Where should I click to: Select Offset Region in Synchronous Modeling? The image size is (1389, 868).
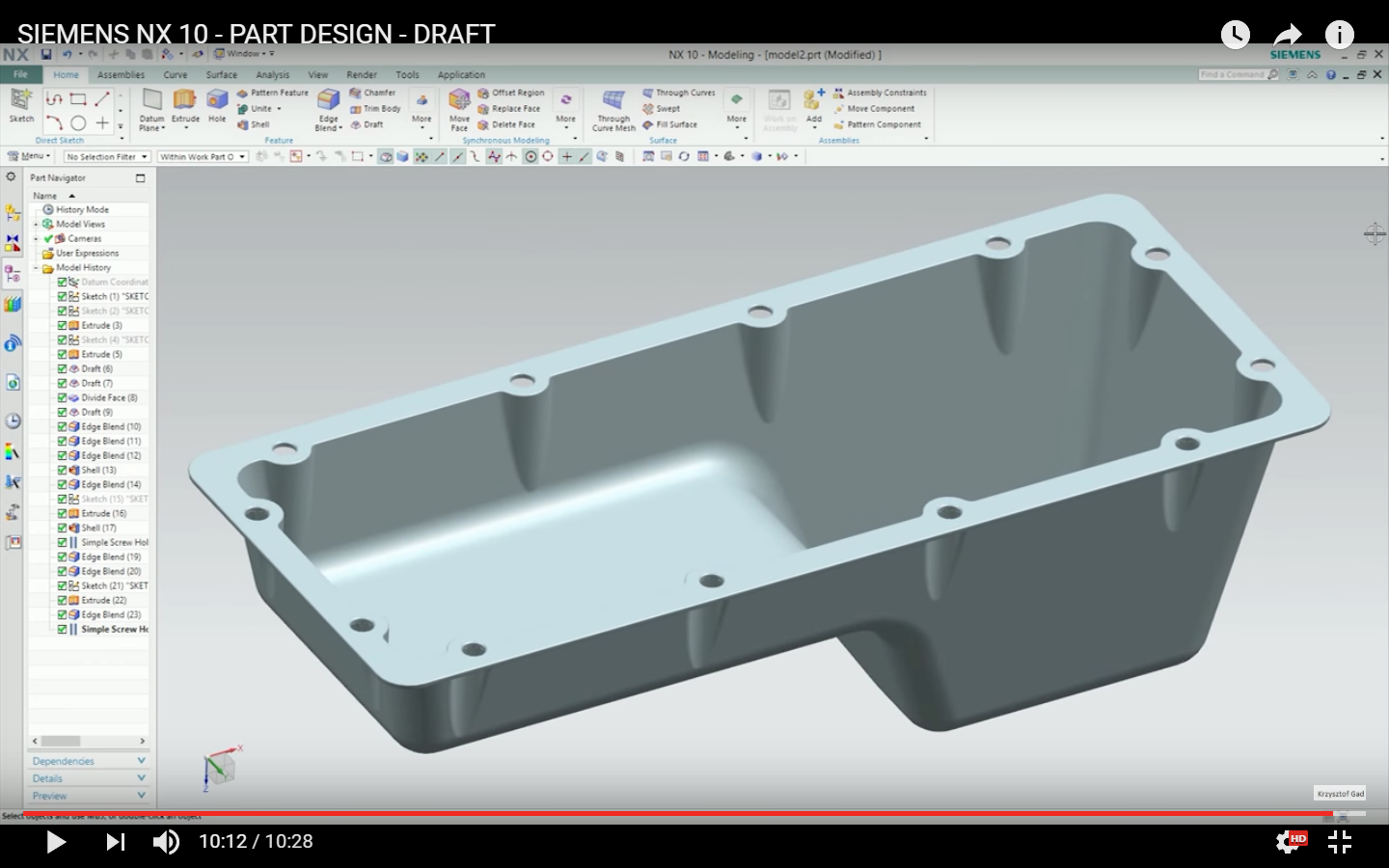(511, 93)
